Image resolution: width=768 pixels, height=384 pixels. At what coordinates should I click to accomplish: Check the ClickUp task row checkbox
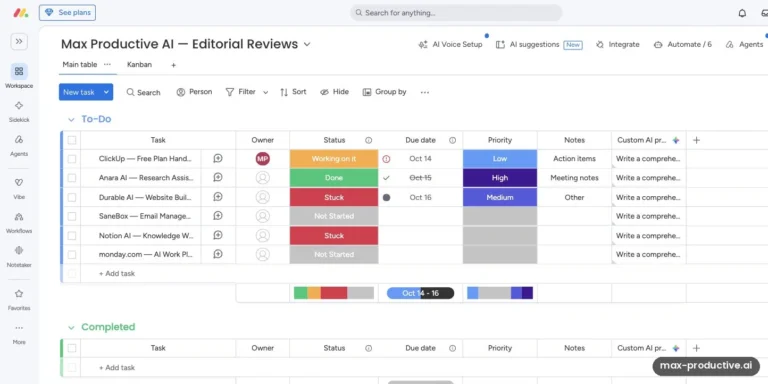[x=72, y=159]
